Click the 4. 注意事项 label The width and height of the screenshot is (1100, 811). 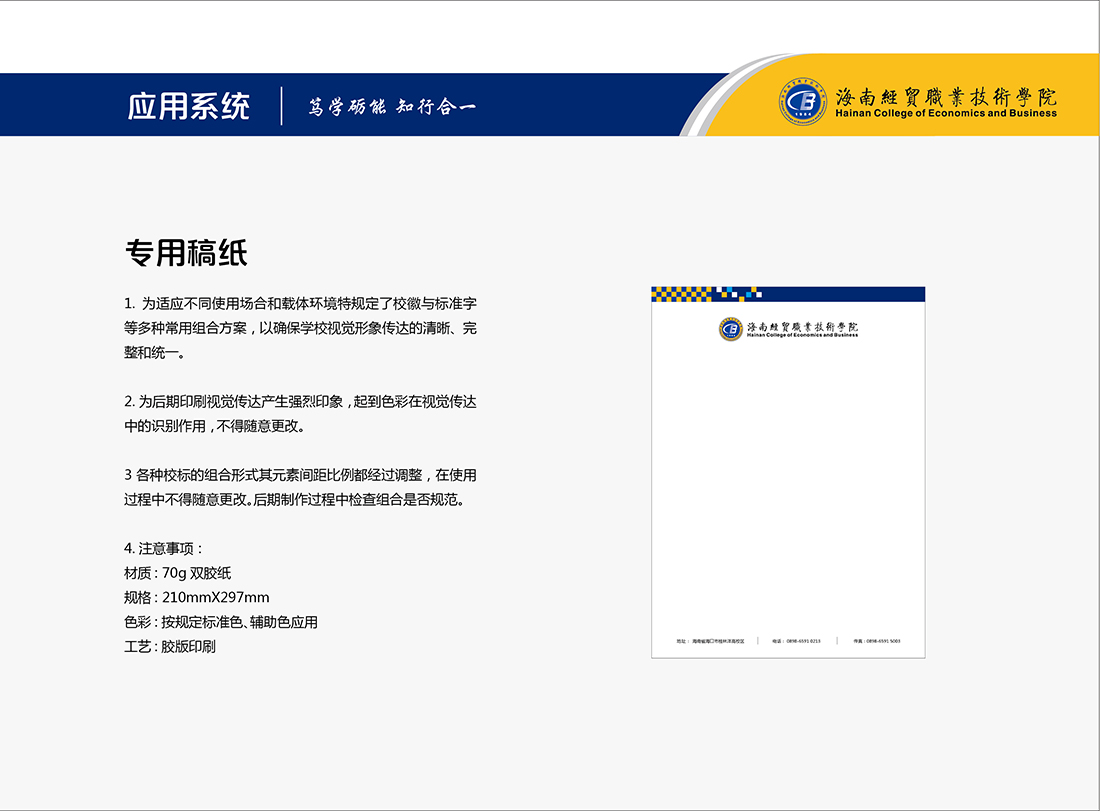coord(164,549)
